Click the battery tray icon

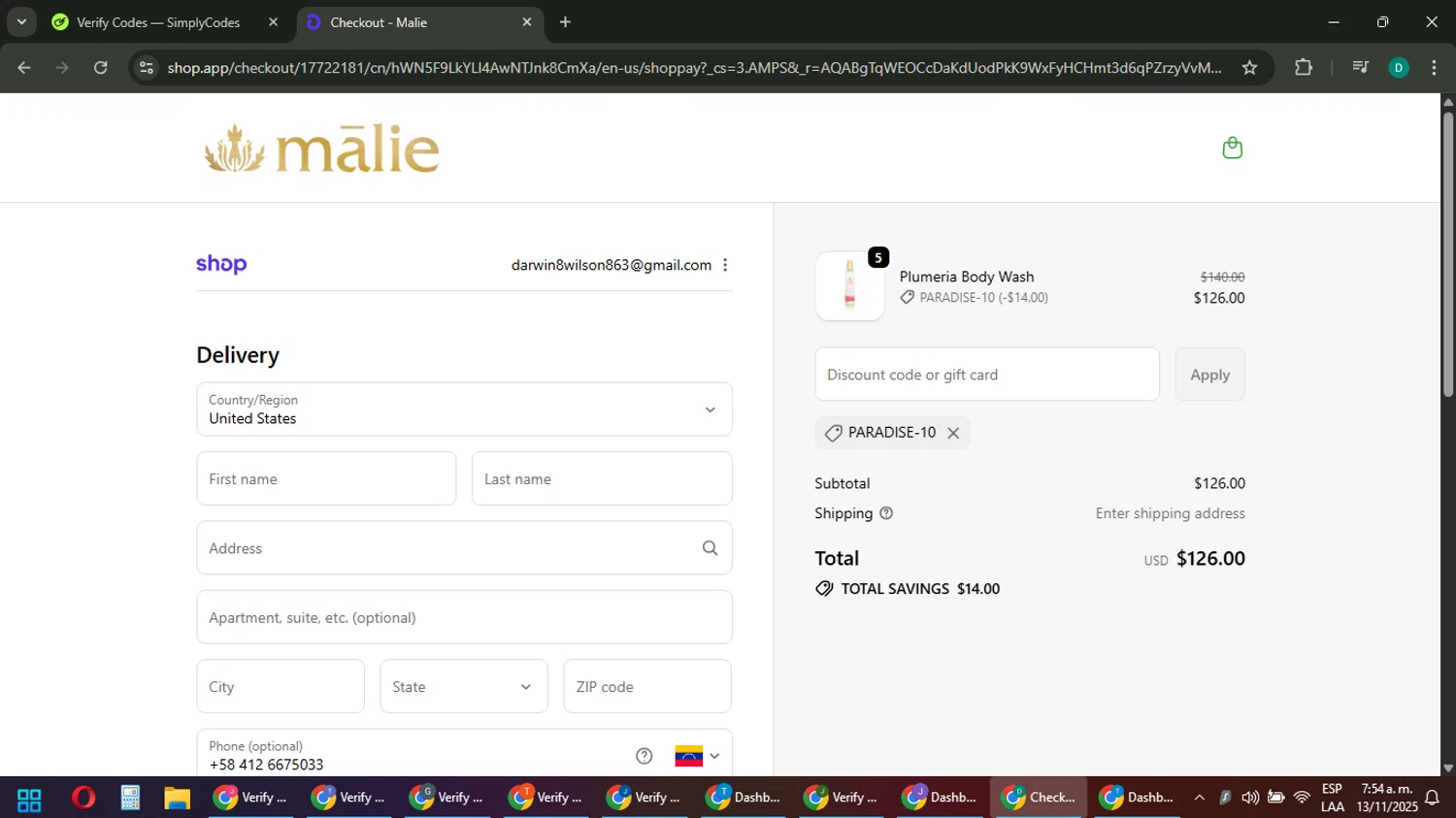pyautogui.click(x=1276, y=798)
